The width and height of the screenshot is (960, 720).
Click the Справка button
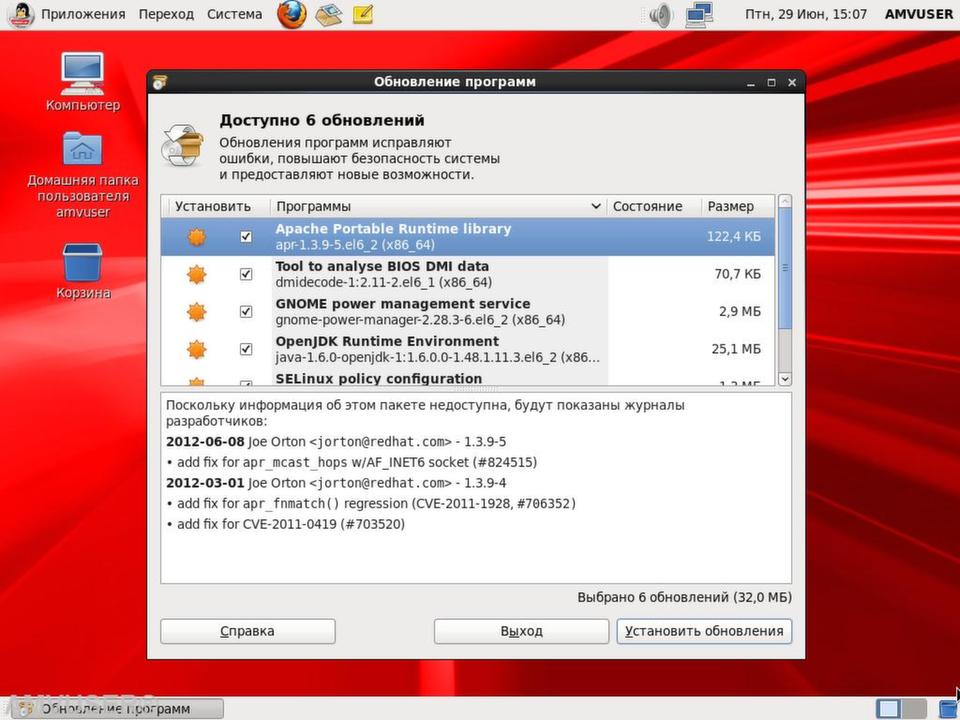[x=248, y=631]
